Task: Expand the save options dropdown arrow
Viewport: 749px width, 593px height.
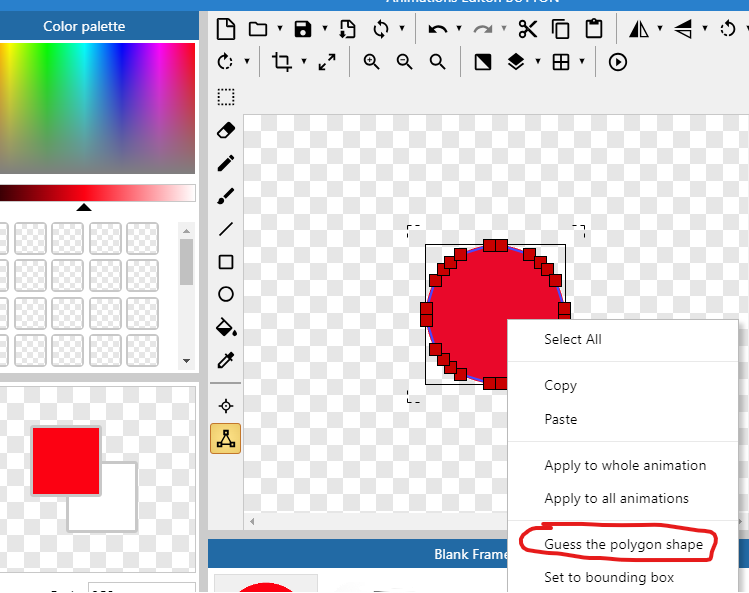Action: [x=325, y=29]
